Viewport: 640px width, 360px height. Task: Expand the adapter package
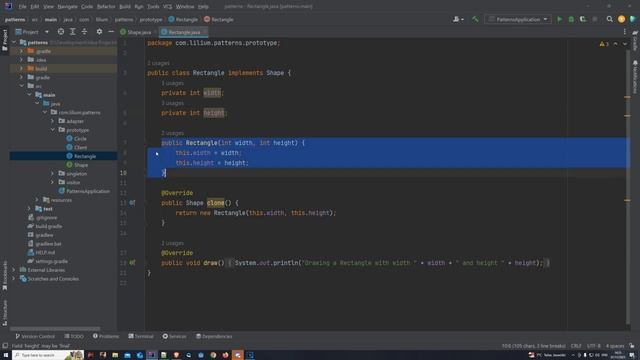52,121
